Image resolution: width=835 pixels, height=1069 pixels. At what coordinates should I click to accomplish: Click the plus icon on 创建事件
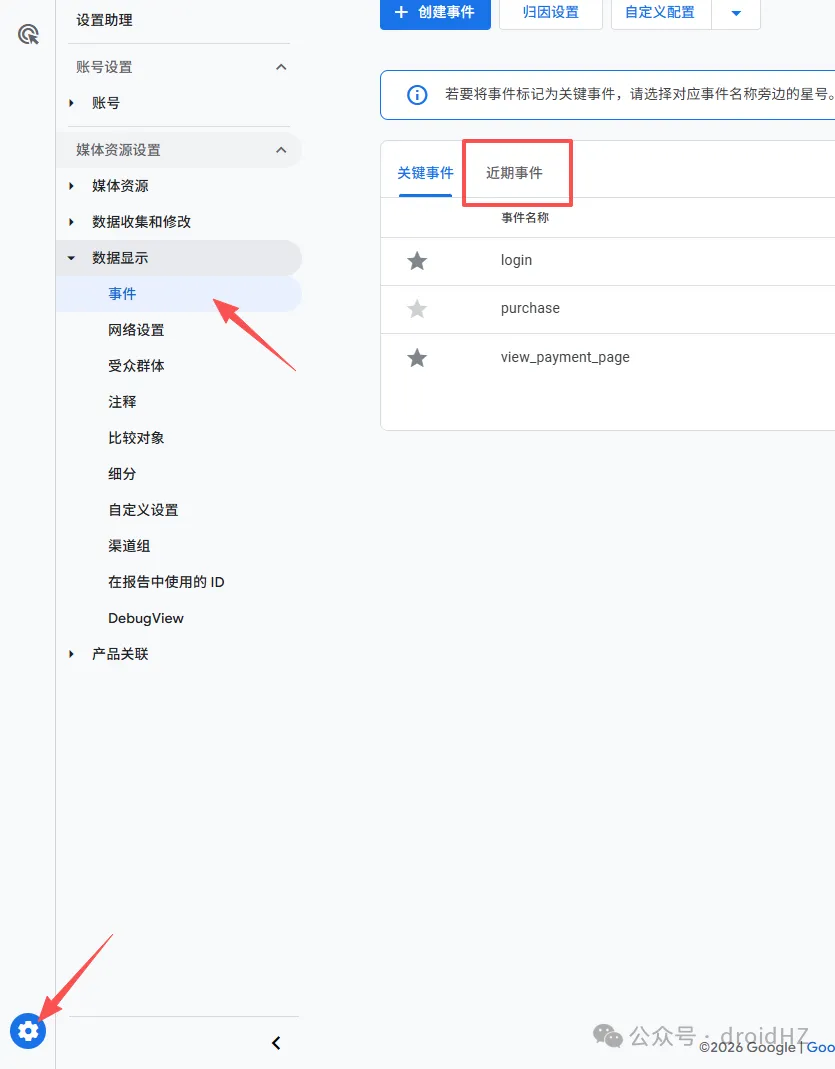[x=399, y=13]
